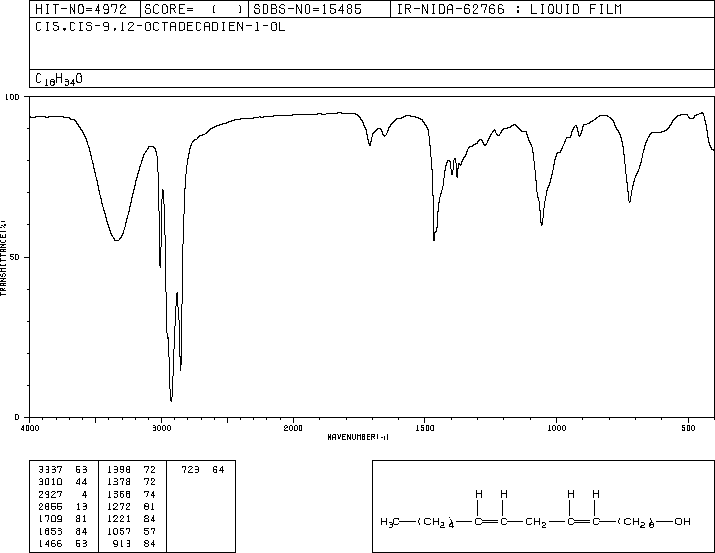Screen dimensions: 715x553
Task: Click the SDBS-NO=15485 header cell
Action: (x=320, y=9)
